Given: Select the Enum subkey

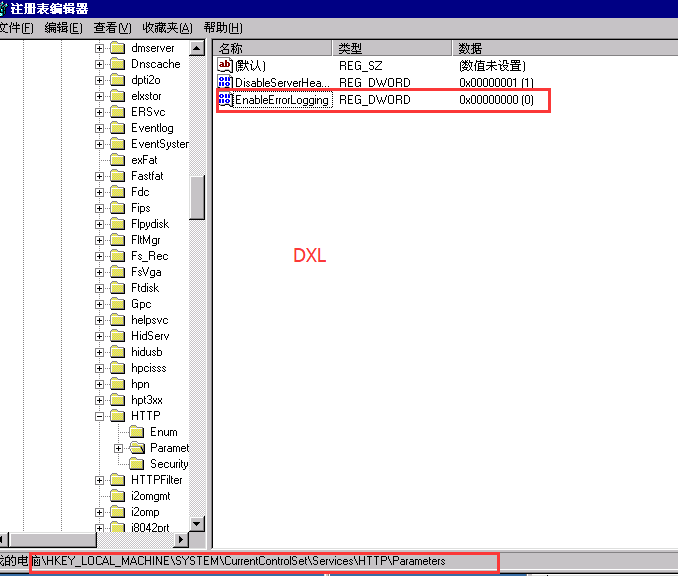Looking at the screenshot, I should [x=163, y=432].
